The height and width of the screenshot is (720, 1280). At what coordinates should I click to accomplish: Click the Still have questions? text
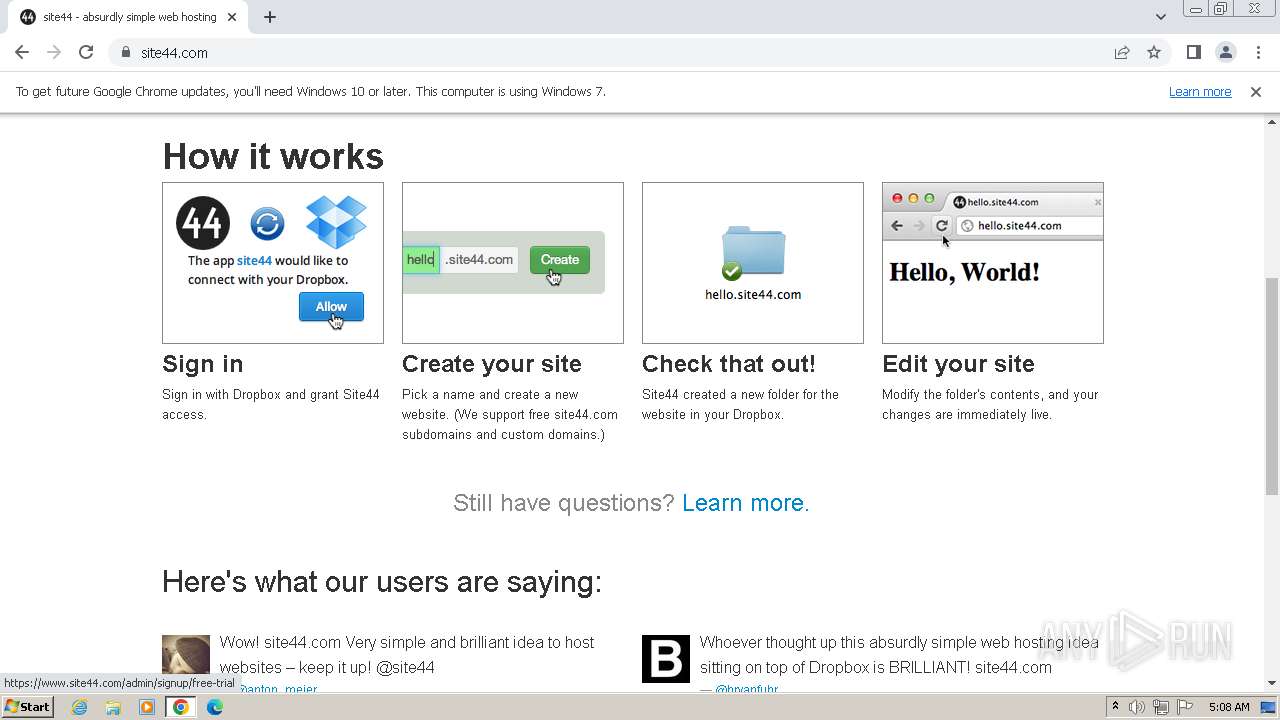[x=564, y=503]
